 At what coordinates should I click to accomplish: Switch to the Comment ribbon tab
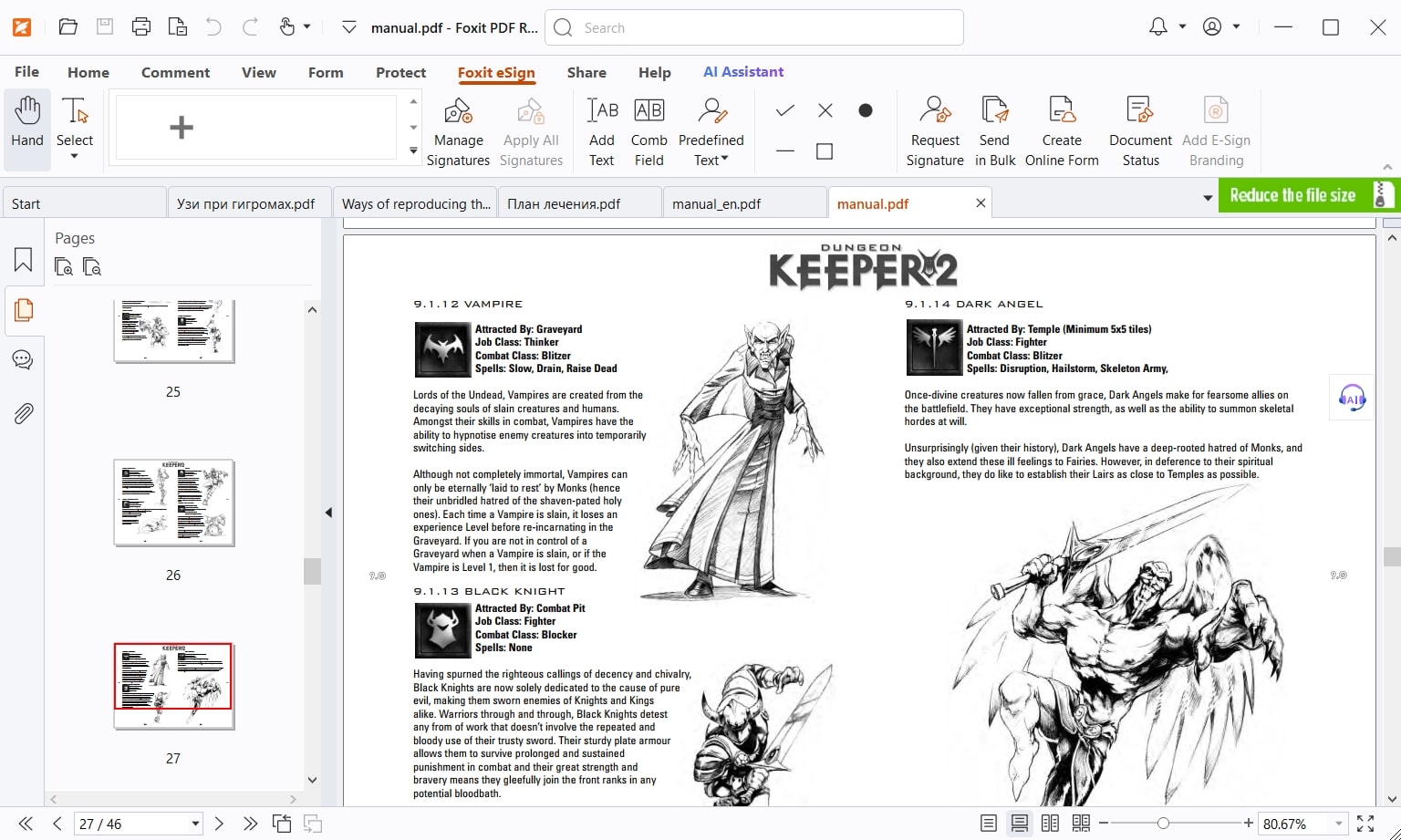(175, 72)
